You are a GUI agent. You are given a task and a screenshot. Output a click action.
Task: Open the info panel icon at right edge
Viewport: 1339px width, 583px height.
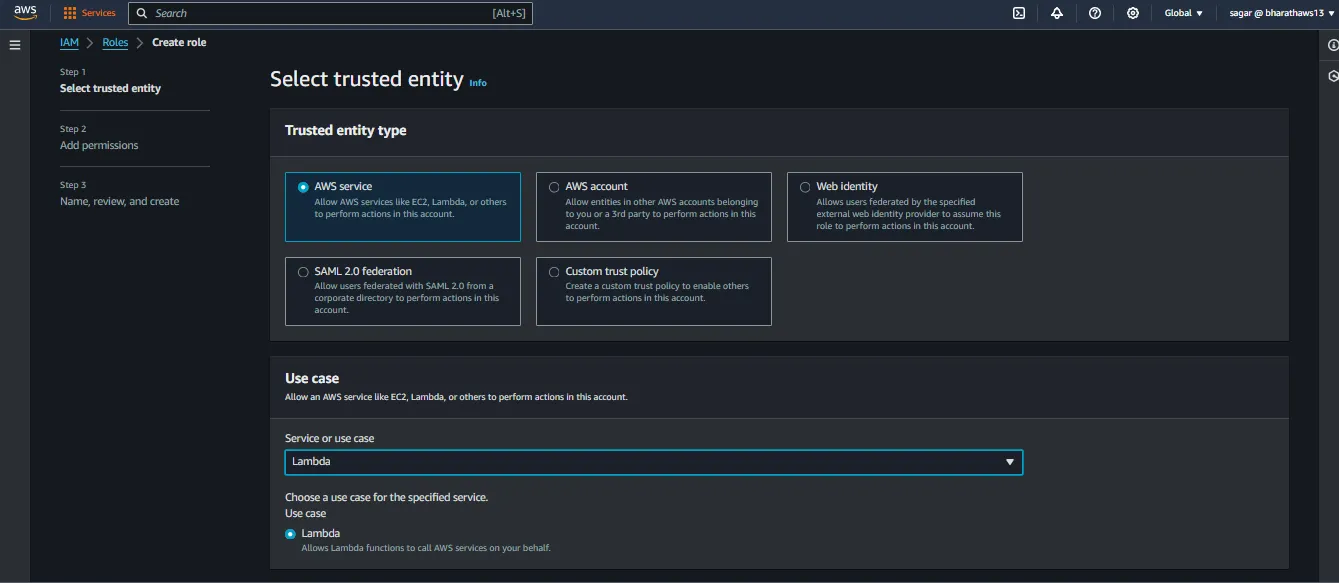pyautogui.click(x=1332, y=45)
